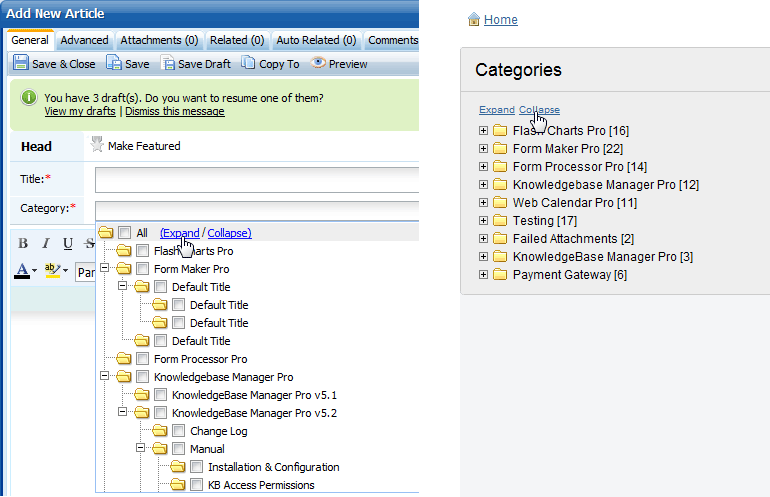Viewport: 770px width, 497px height.
Task: Click the Form Maker Pro folder icon in category tree
Action: (124, 269)
